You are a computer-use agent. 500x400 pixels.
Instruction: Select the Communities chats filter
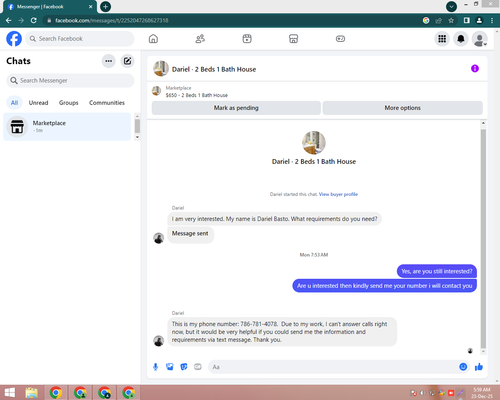tap(107, 103)
